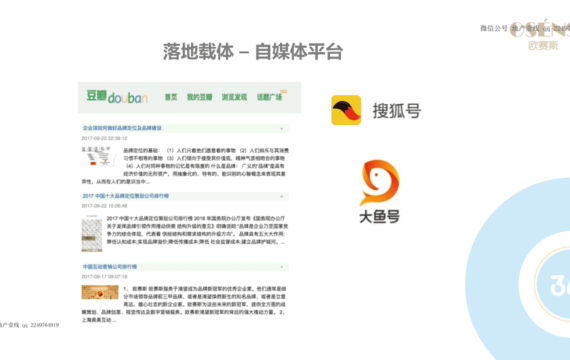Image resolution: width=570 pixels, height=360 pixels.
Task: Click the yellow 搜狐号 fox icon
Action: click(x=346, y=110)
